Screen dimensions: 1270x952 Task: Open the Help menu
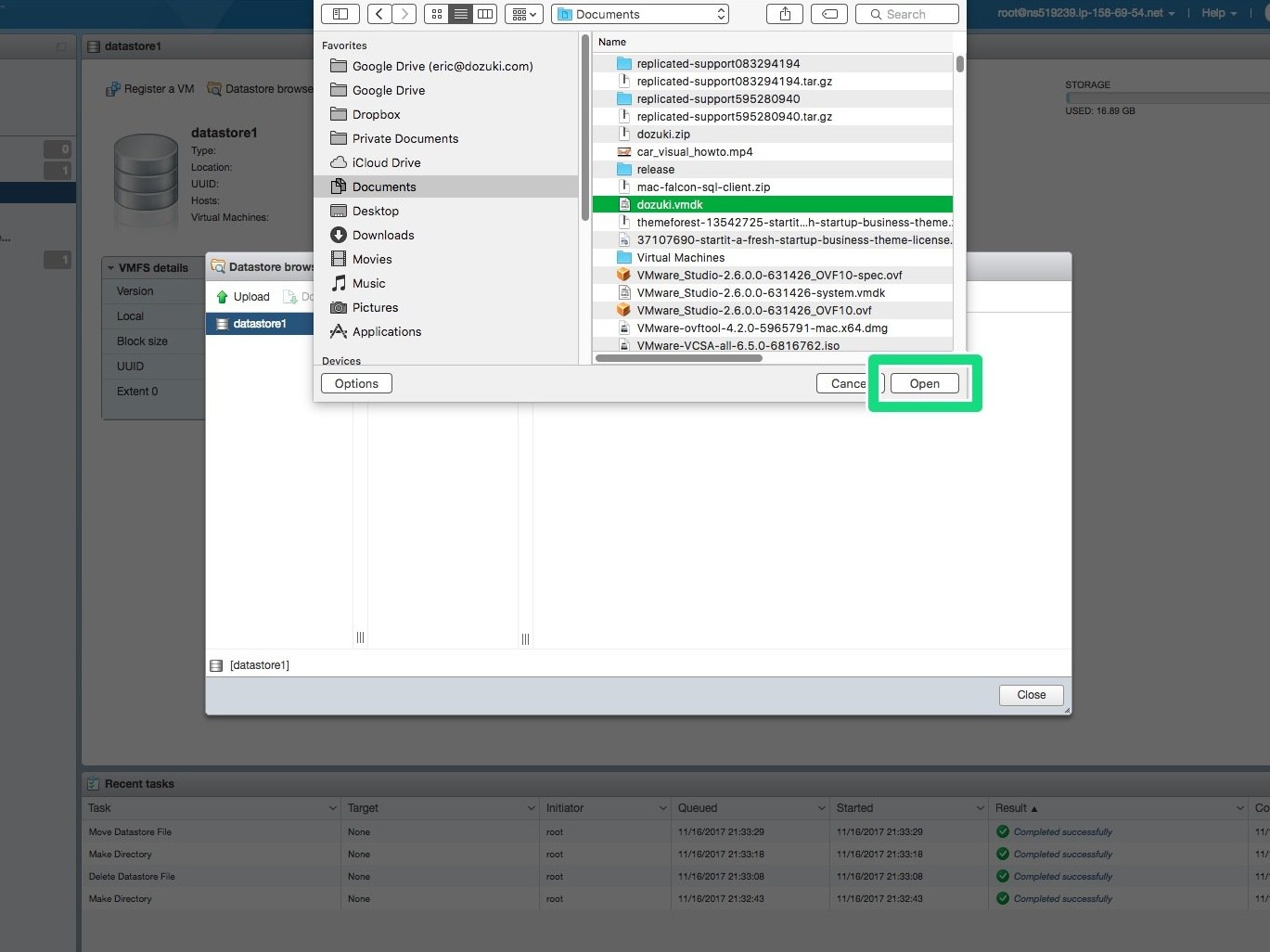click(x=1218, y=13)
